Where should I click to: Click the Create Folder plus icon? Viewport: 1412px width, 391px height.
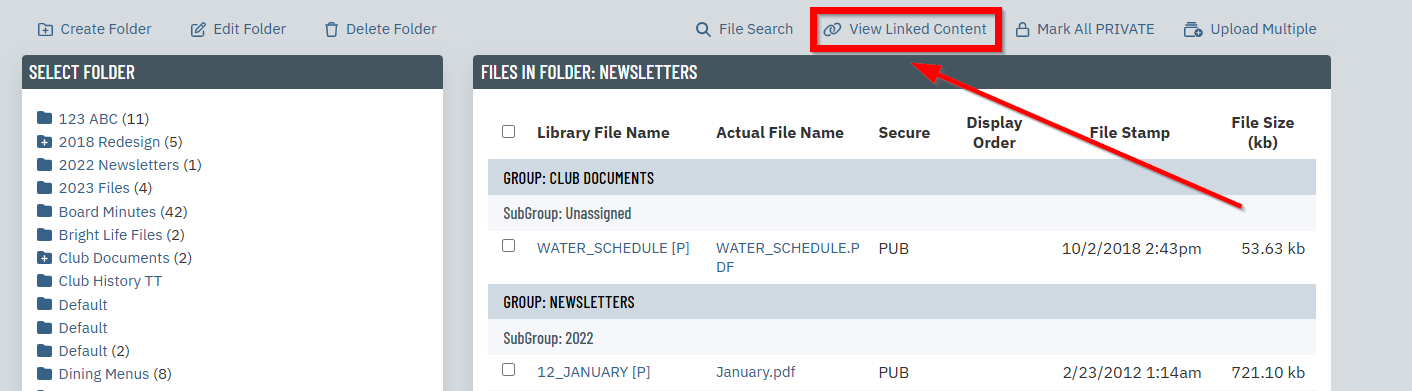click(45, 29)
